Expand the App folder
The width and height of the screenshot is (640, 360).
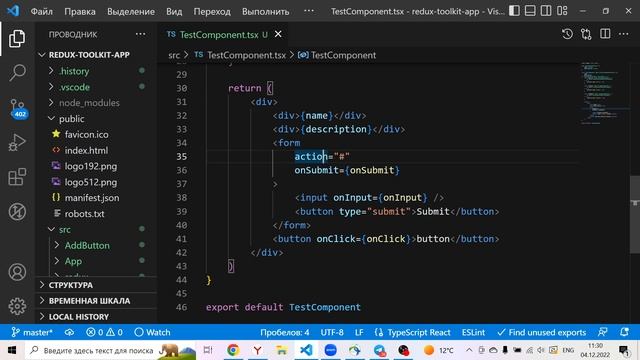(x=97, y=261)
